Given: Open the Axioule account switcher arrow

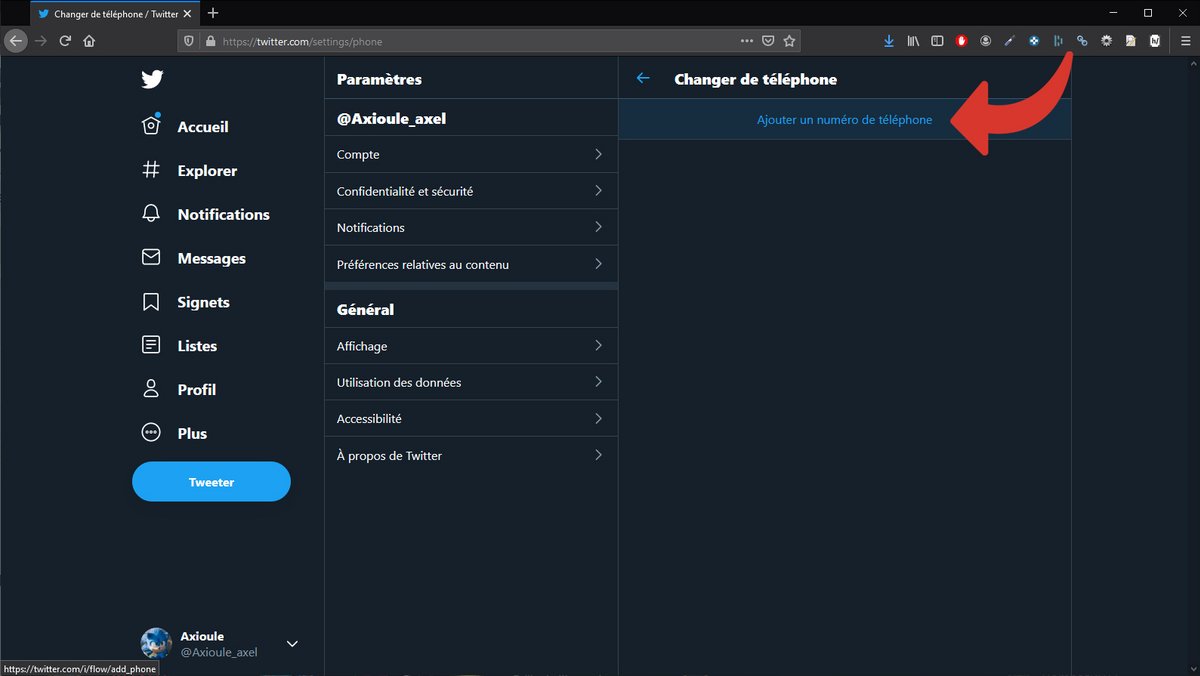Looking at the screenshot, I should pos(292,644).
